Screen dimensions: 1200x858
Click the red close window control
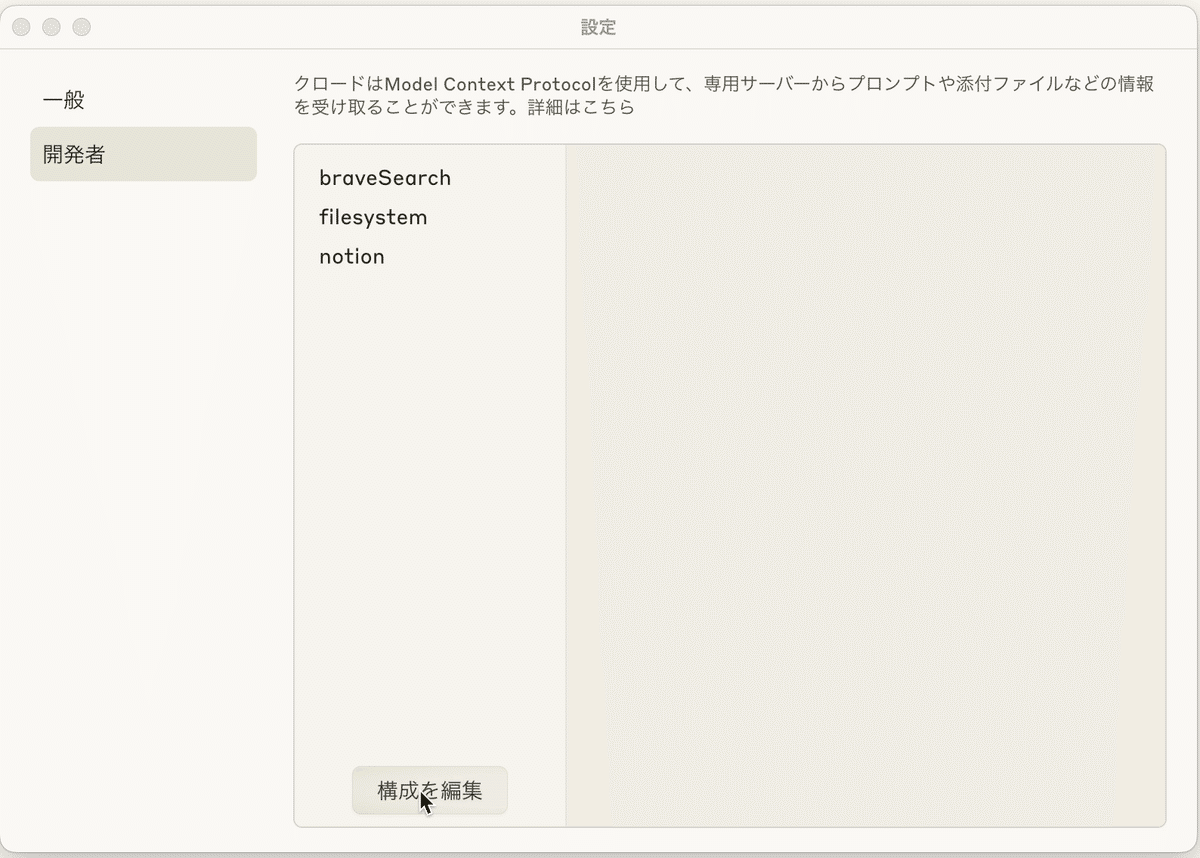20,27
